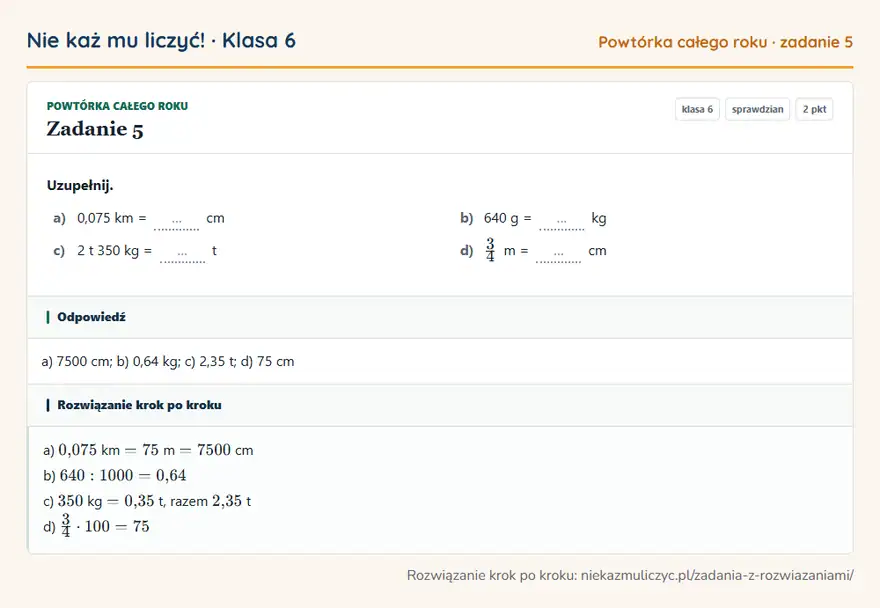Select the '2 pkt' tag
Image resolution: width=880 pixels, height=608 pixels.
[814, 109]
